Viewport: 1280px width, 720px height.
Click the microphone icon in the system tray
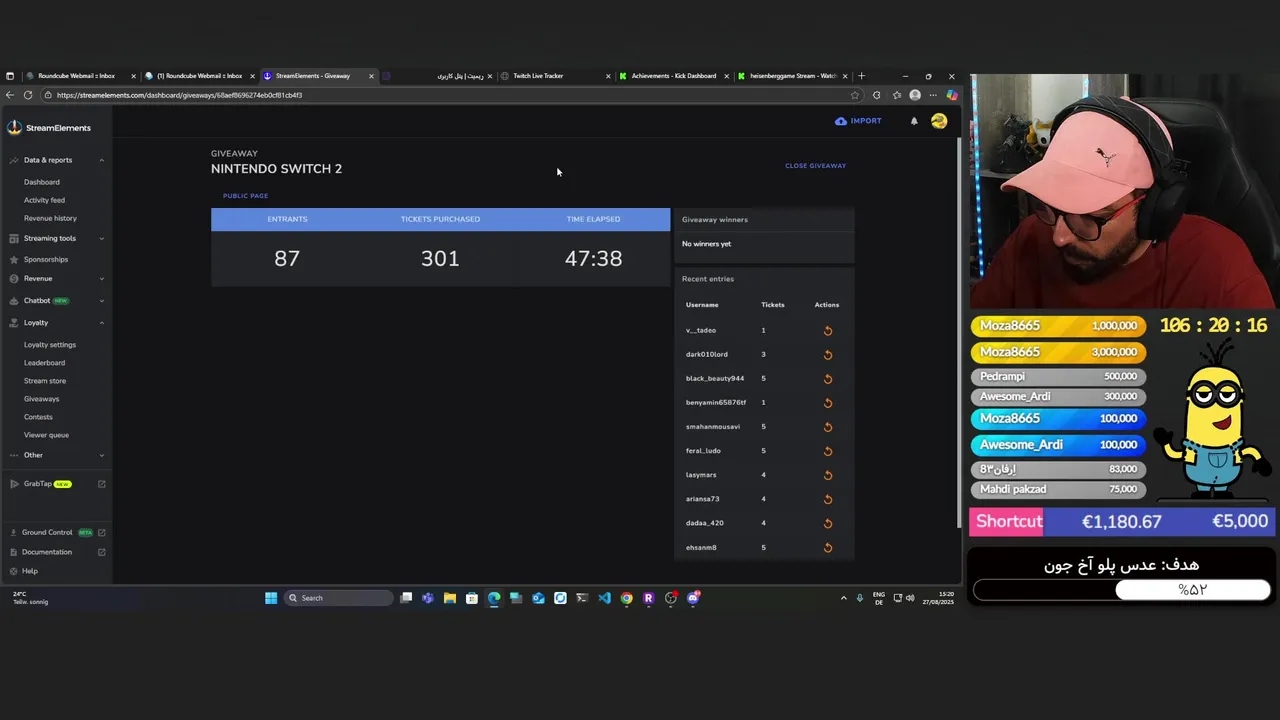[x=860, y=598]
